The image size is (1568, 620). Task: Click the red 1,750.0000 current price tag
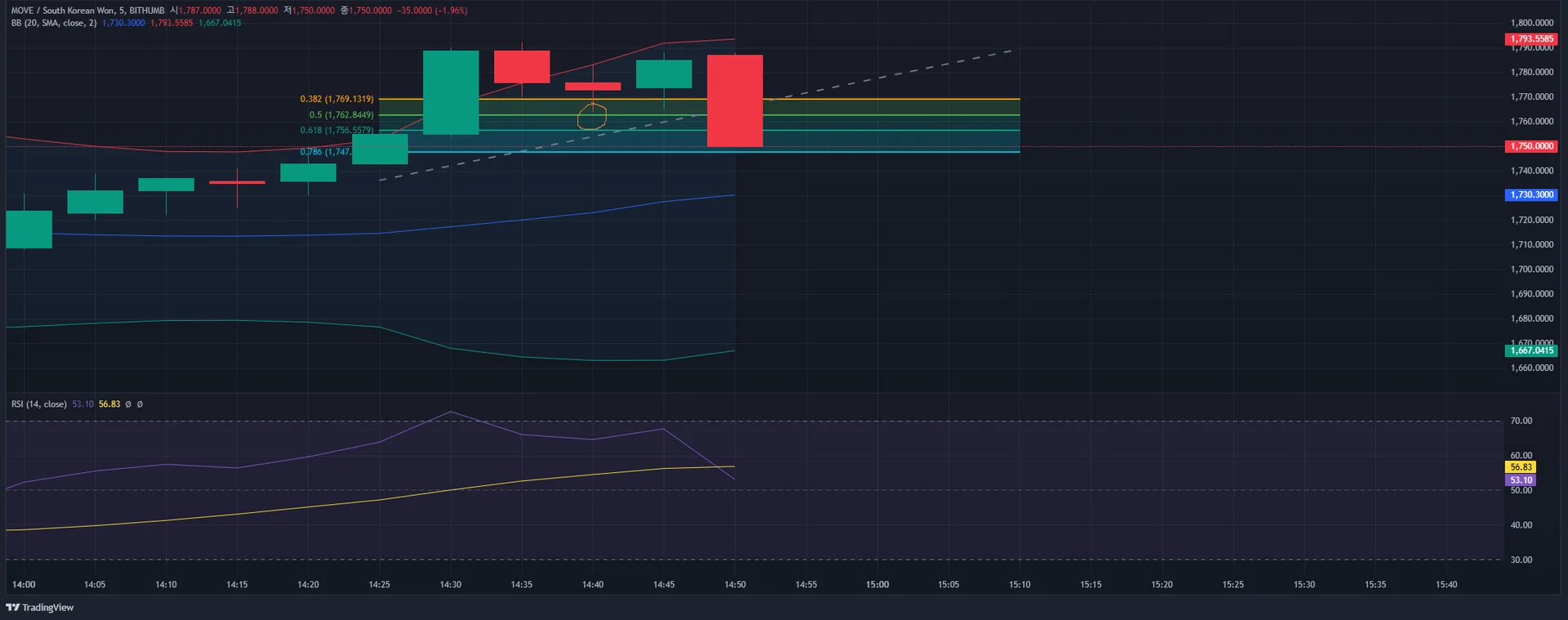pyautogui.click(x=1531, y=146)
